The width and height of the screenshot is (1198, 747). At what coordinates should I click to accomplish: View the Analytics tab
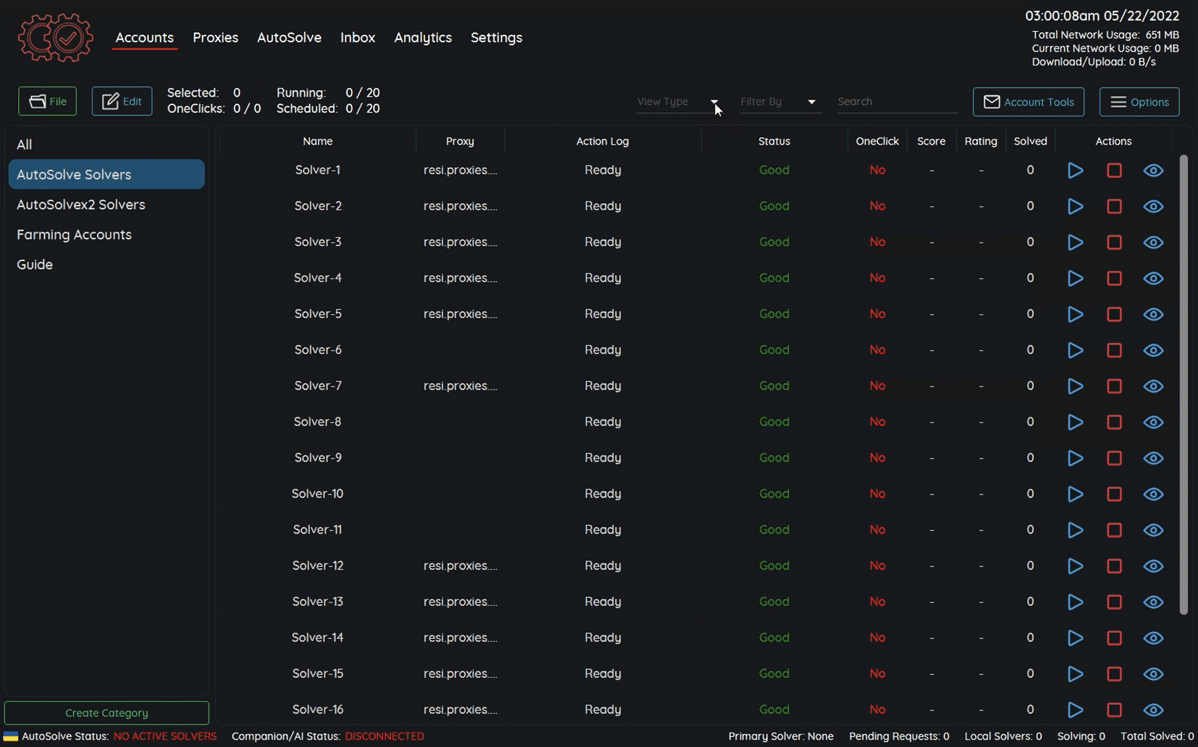[x=423, y=37]
